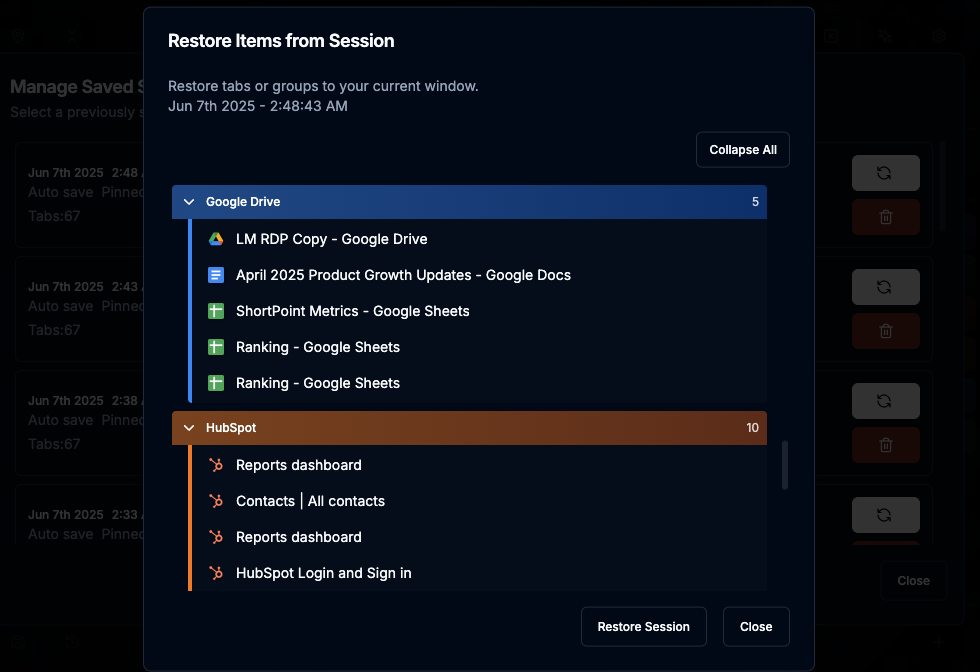Click the text Restore tabs or groups to your current window

click(x=323, y=86)
